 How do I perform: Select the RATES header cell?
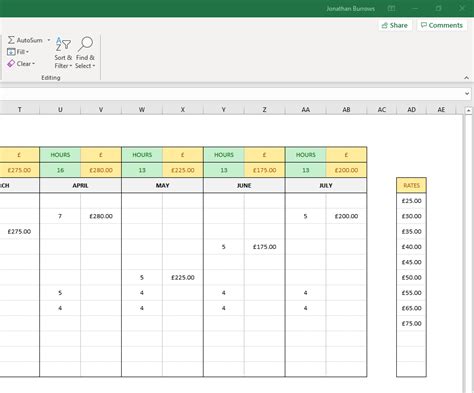(x=411, y=185)
